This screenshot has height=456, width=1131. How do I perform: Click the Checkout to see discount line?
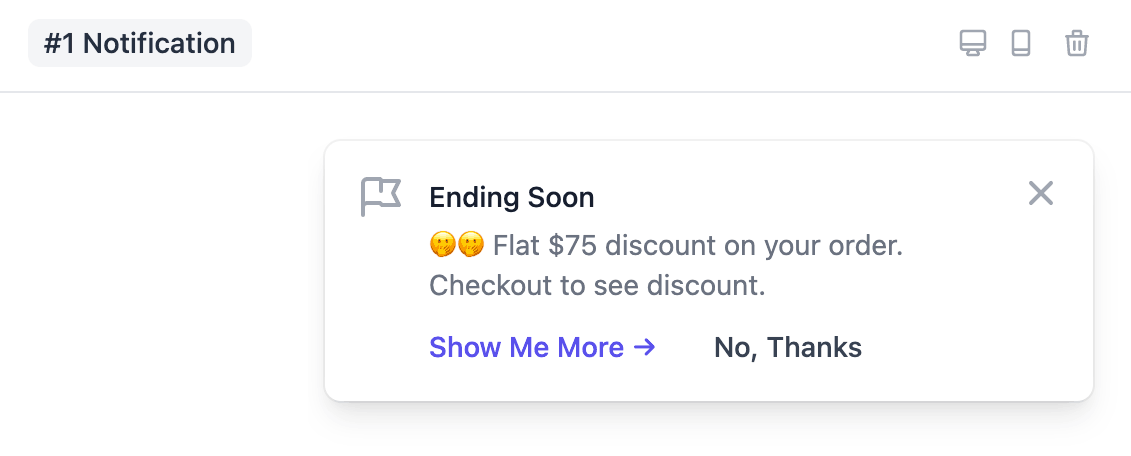point(597,286)
